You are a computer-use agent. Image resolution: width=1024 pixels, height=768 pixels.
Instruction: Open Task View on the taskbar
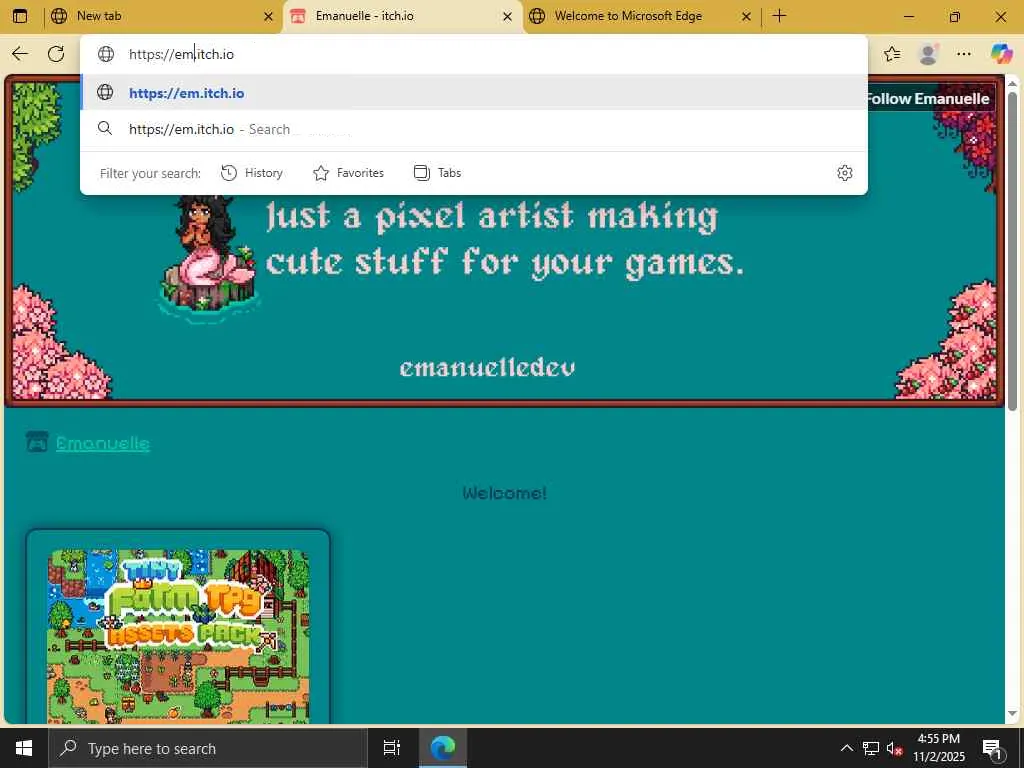tap(392, 748)
